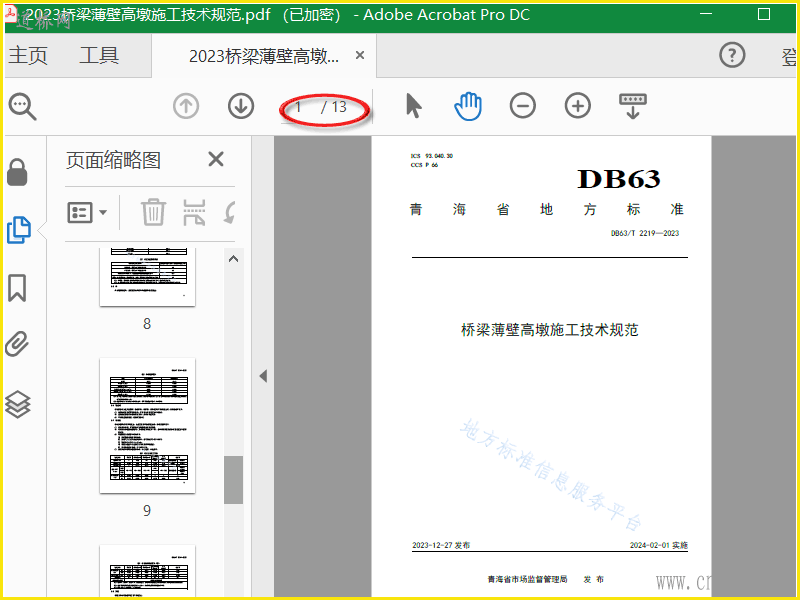This screenshot has height=600, width=800.
Task: Close the page thumbnails pane
Action: (216, 159)
